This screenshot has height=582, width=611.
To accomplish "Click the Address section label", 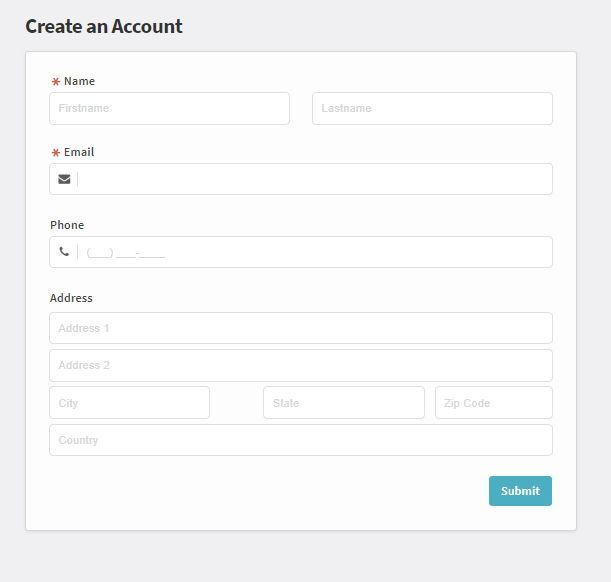I will point(71,298).
